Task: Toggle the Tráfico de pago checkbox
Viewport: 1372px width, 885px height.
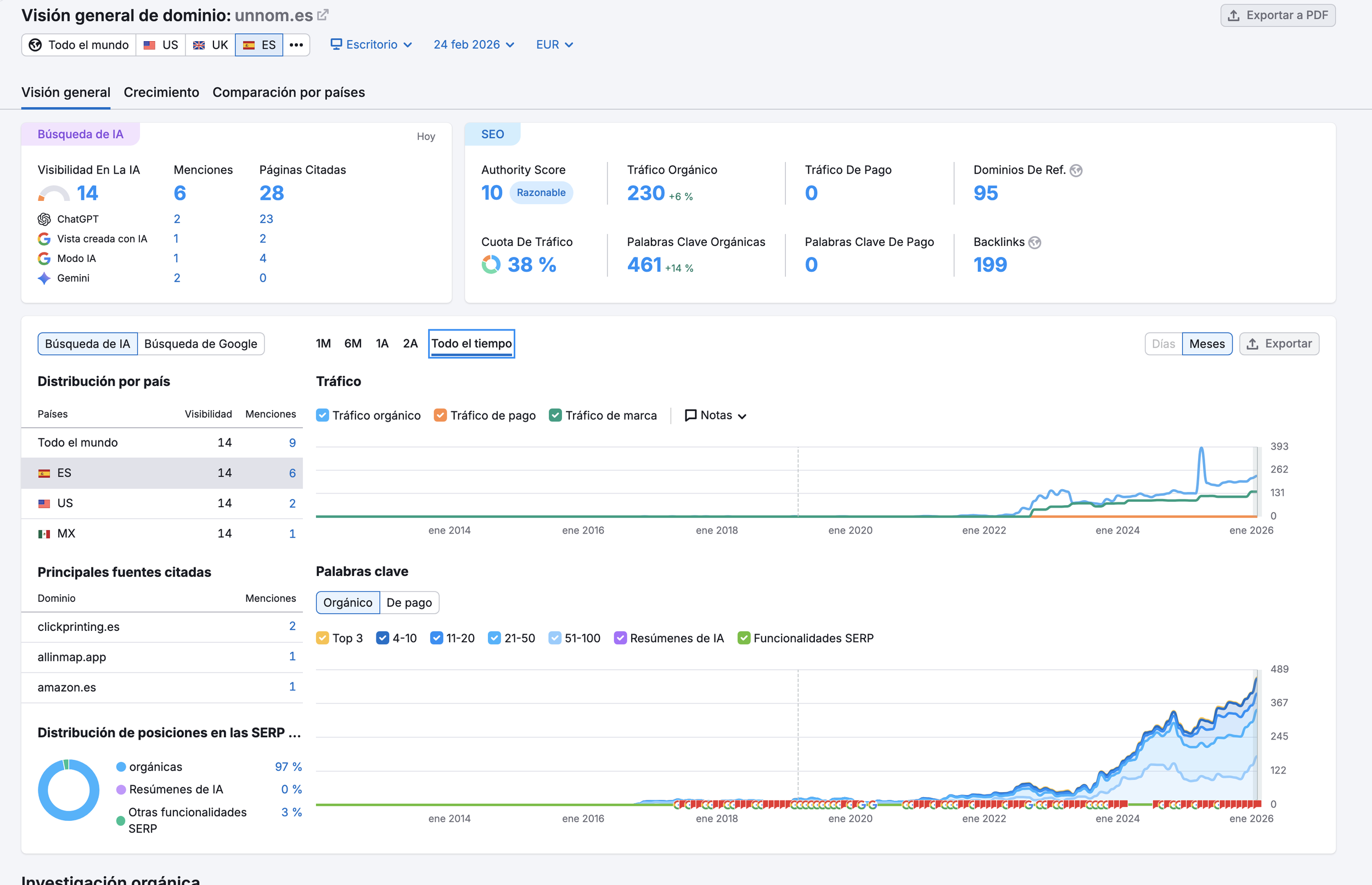Action: 441,416
